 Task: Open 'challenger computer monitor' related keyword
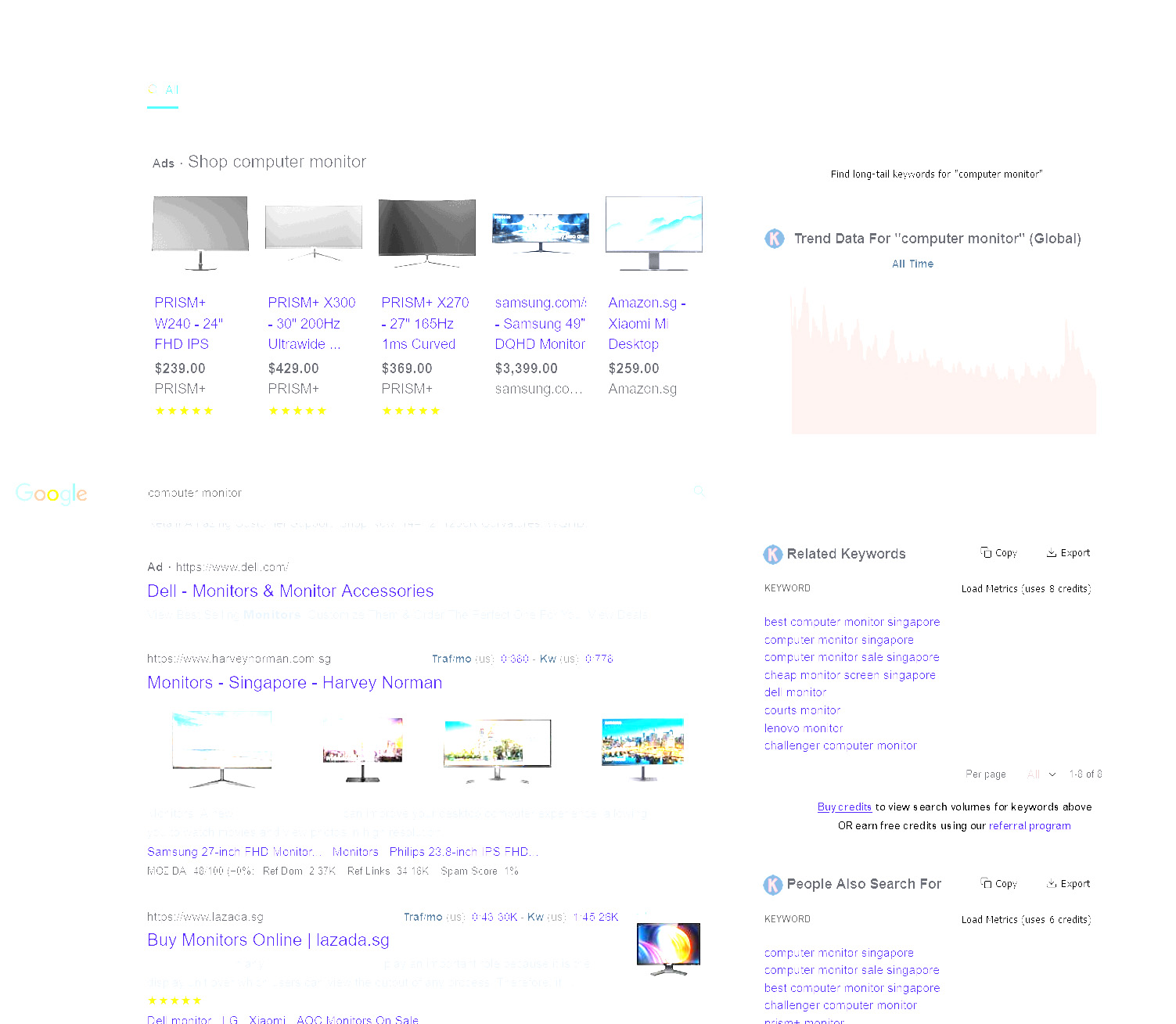[x=840, y=746]
